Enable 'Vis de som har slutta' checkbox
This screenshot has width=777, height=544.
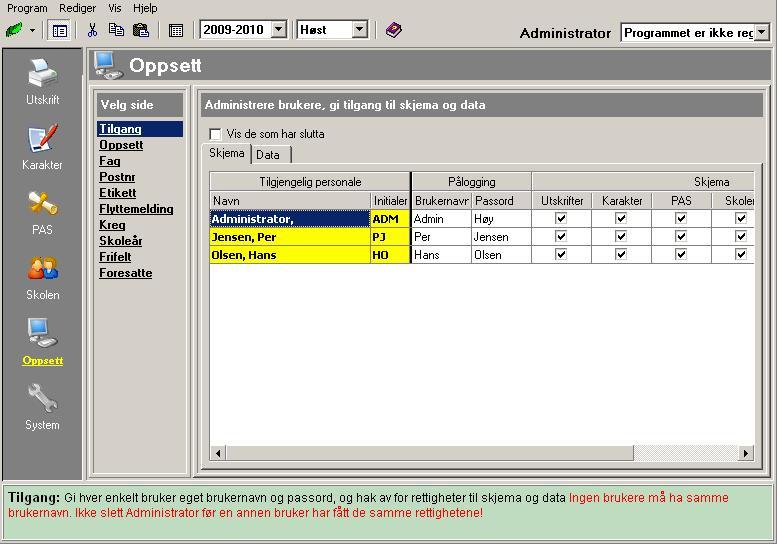pyautogui.click(x=215, y=134)
